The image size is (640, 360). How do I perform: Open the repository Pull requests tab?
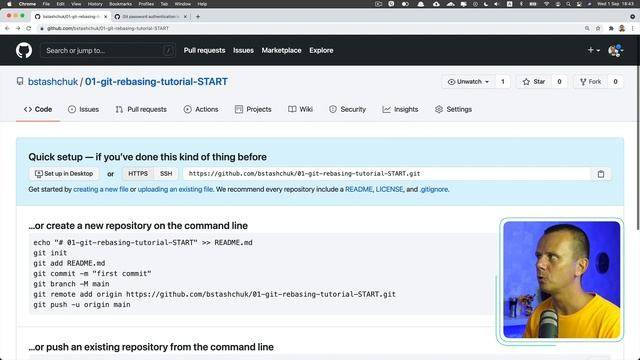pyautogui.click(x=141, y=109)
